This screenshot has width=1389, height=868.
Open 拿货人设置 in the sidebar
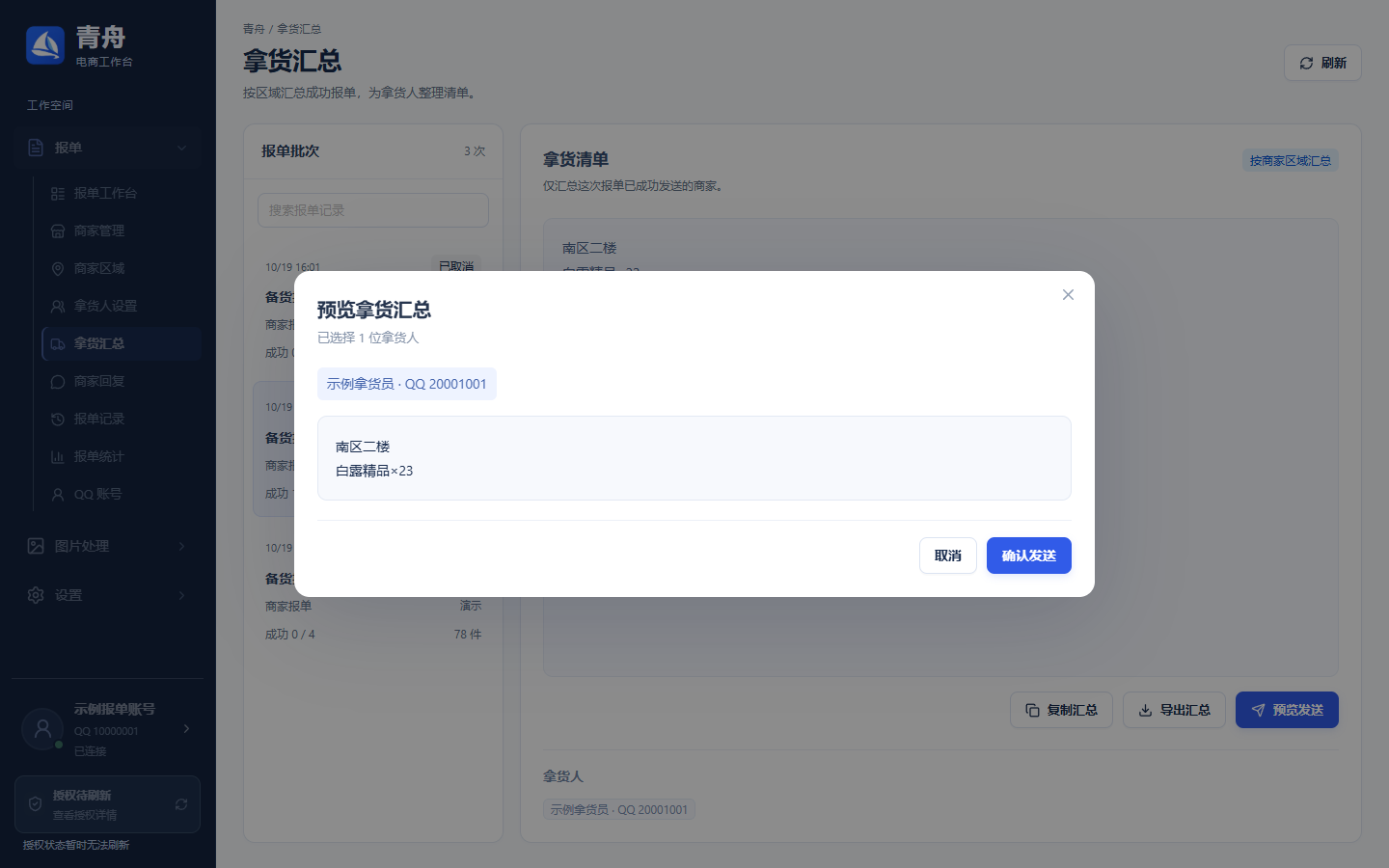(x=122, y=306)
